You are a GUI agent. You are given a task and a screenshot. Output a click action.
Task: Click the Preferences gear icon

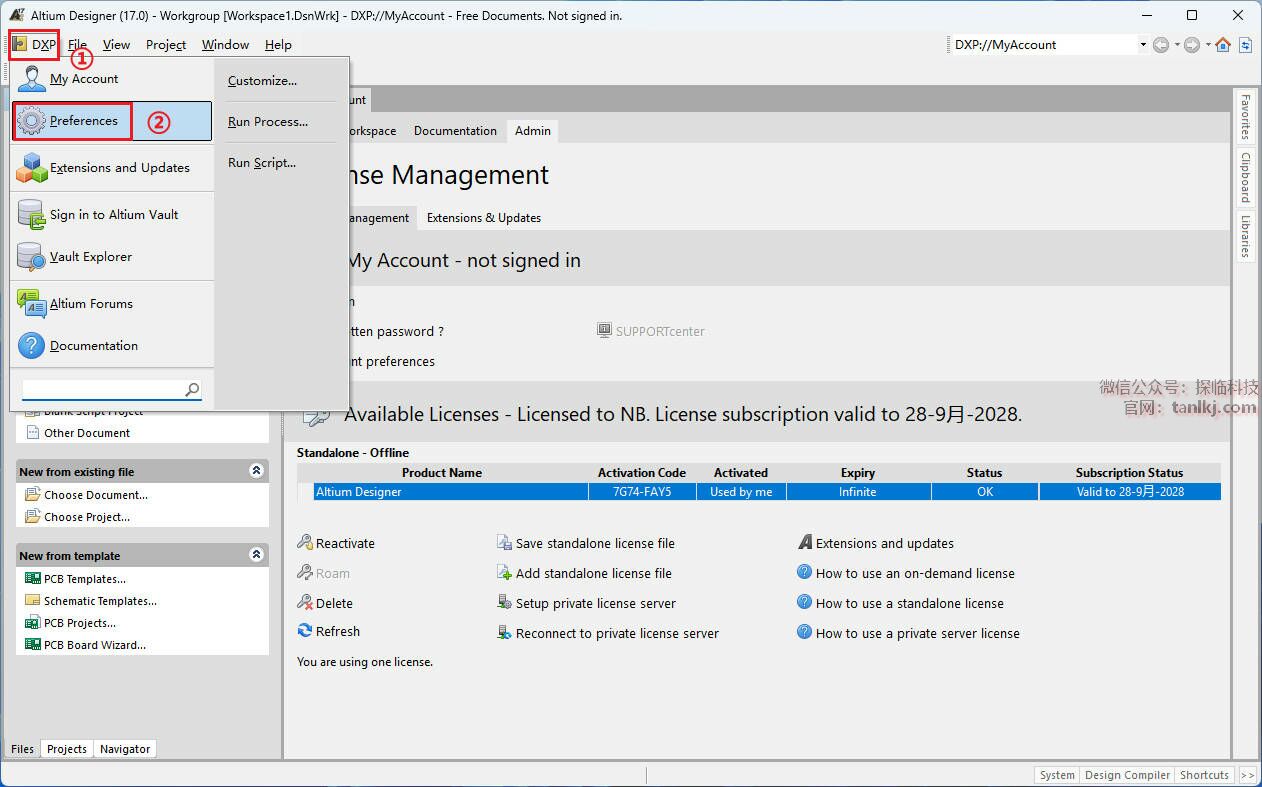point(32,121)
